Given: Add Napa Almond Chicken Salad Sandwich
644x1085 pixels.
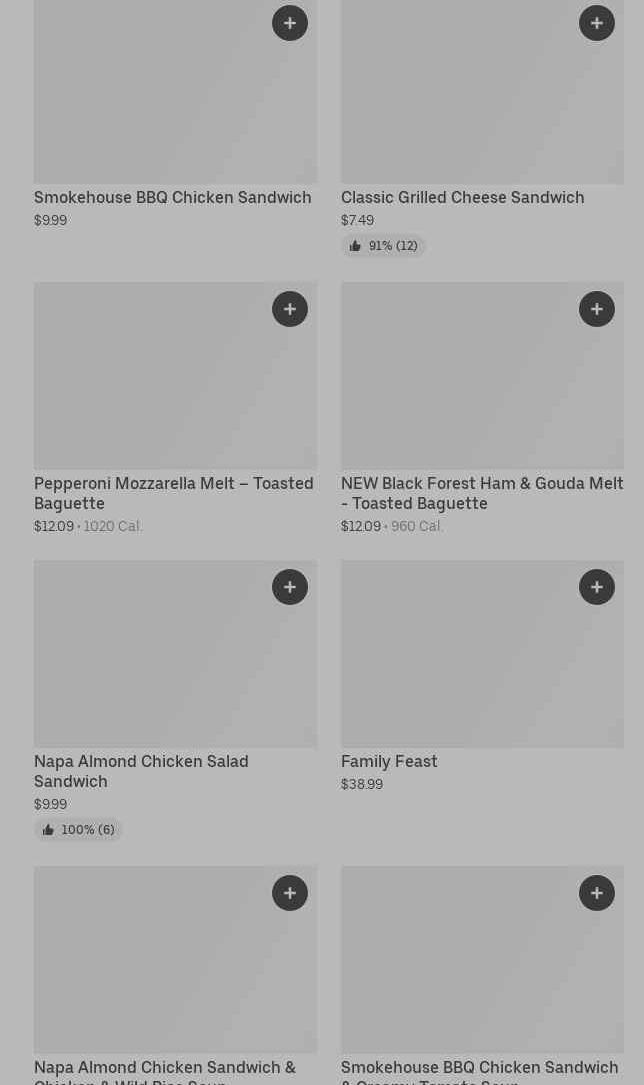Looking at the screenshot, I should [x=290, y=587].
